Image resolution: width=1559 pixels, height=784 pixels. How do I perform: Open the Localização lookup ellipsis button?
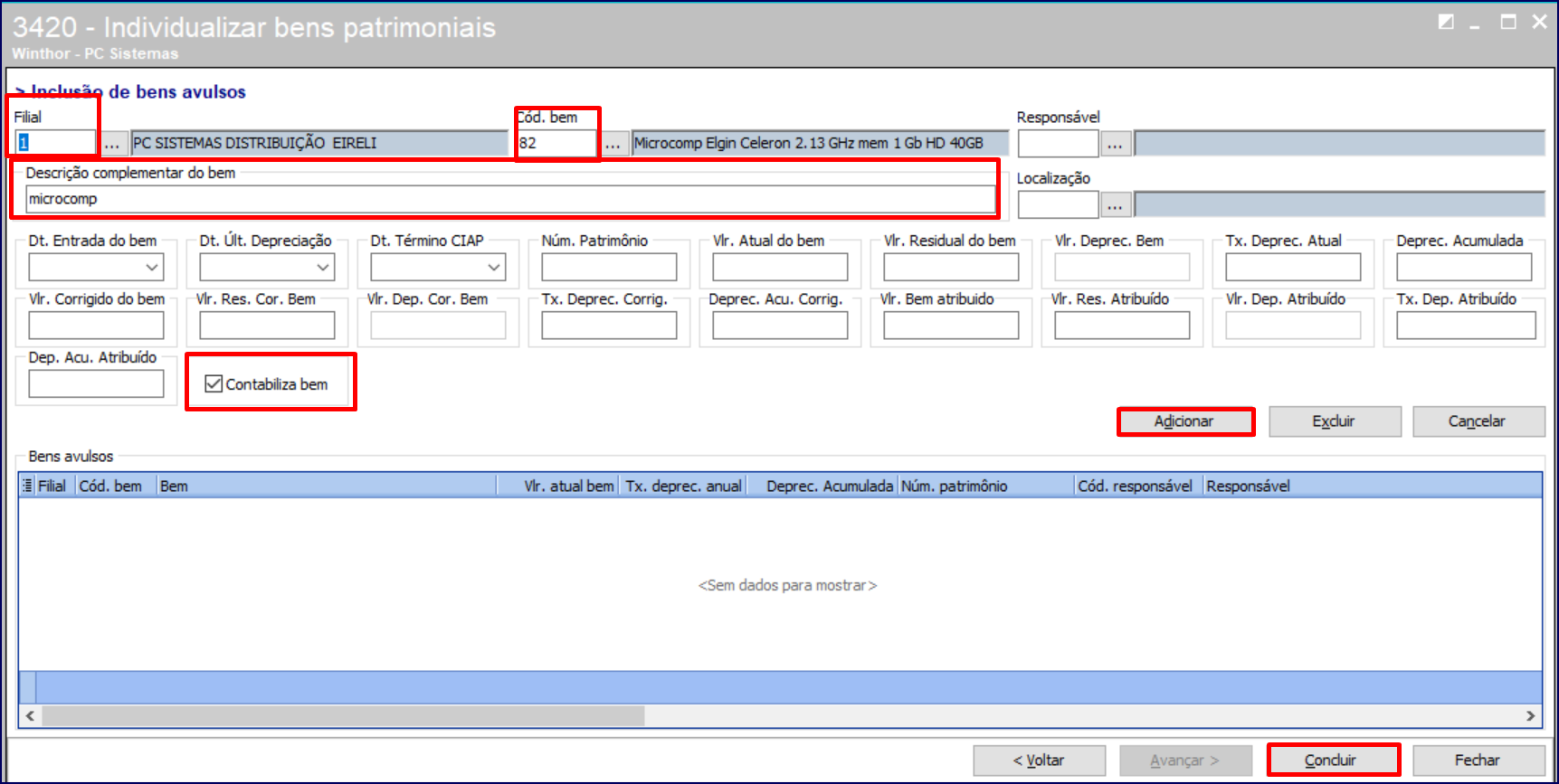[x=1115, y=205]
